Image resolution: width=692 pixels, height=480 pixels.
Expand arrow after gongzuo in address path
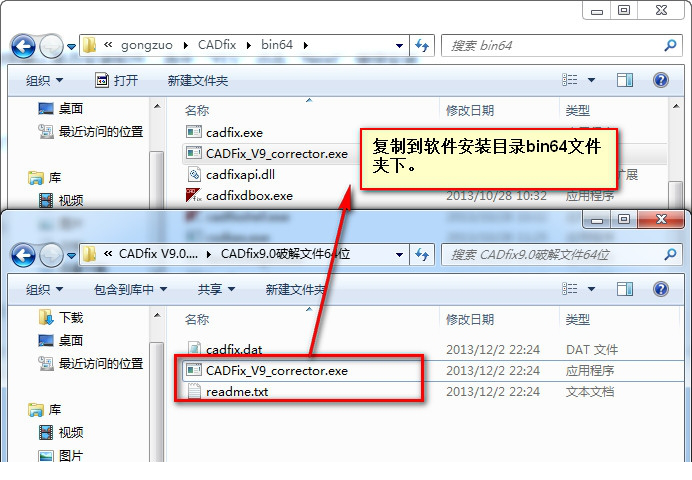tap(185, 45)
